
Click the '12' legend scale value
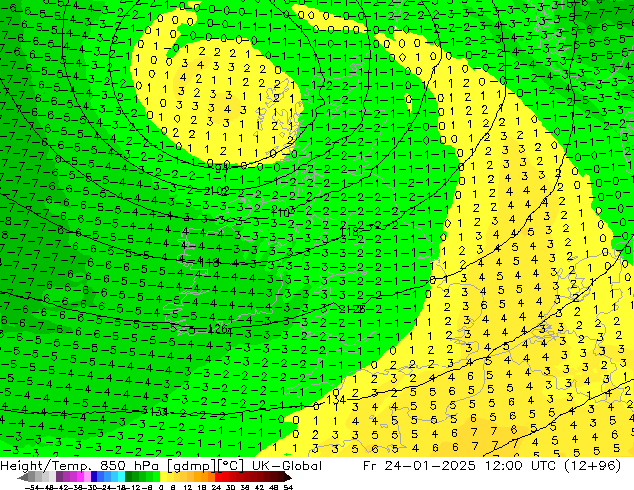pyautogui.click(x=188, y=487)
